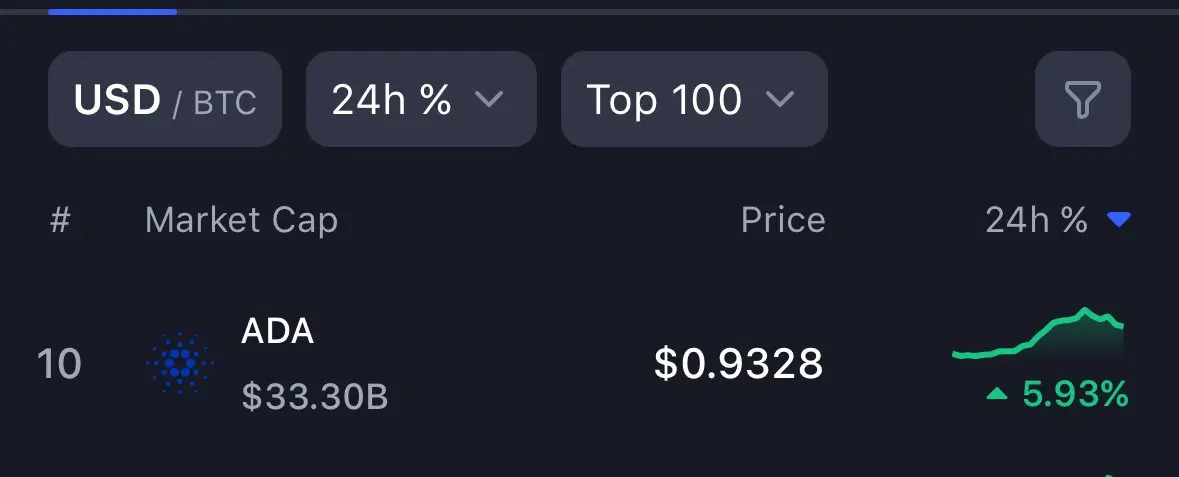The height and width of the screenshot is (477, 1179).
Task: Click the chevron beside Top 100
Action: pyautogui.click(x=779, y=99)
